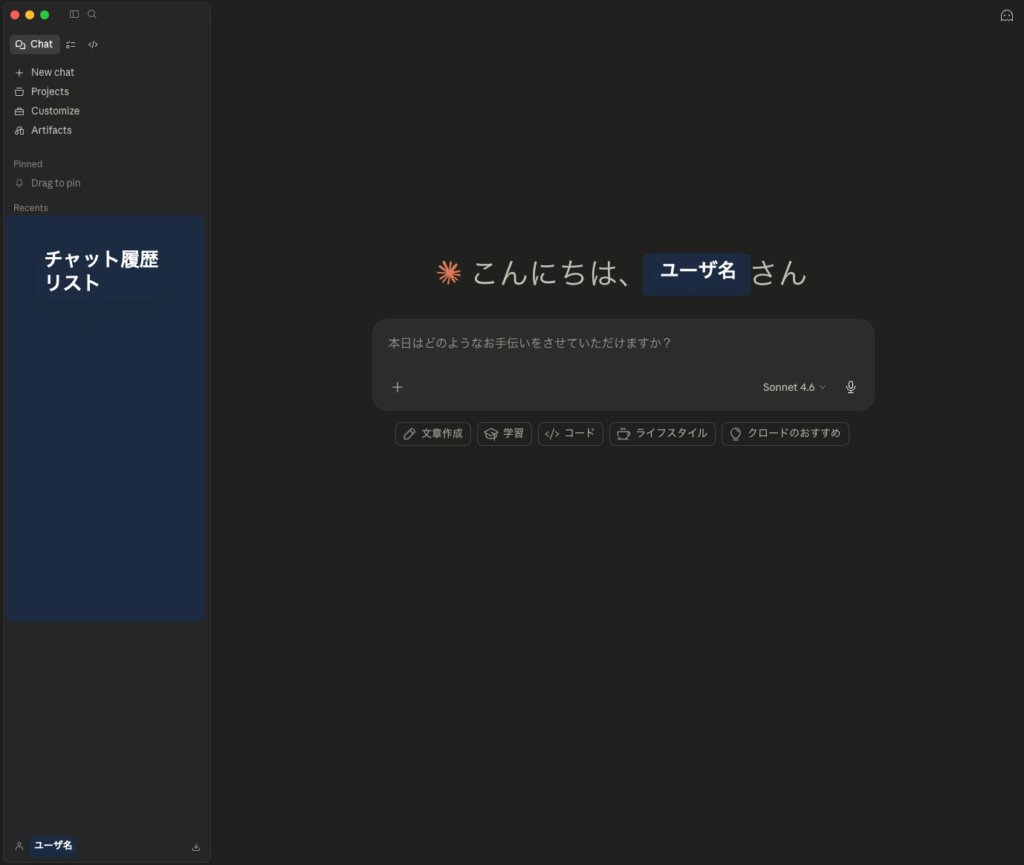Activate the microphone voice input icon
This screenshot has width=1024, height=865.
(x=850, y=387)
